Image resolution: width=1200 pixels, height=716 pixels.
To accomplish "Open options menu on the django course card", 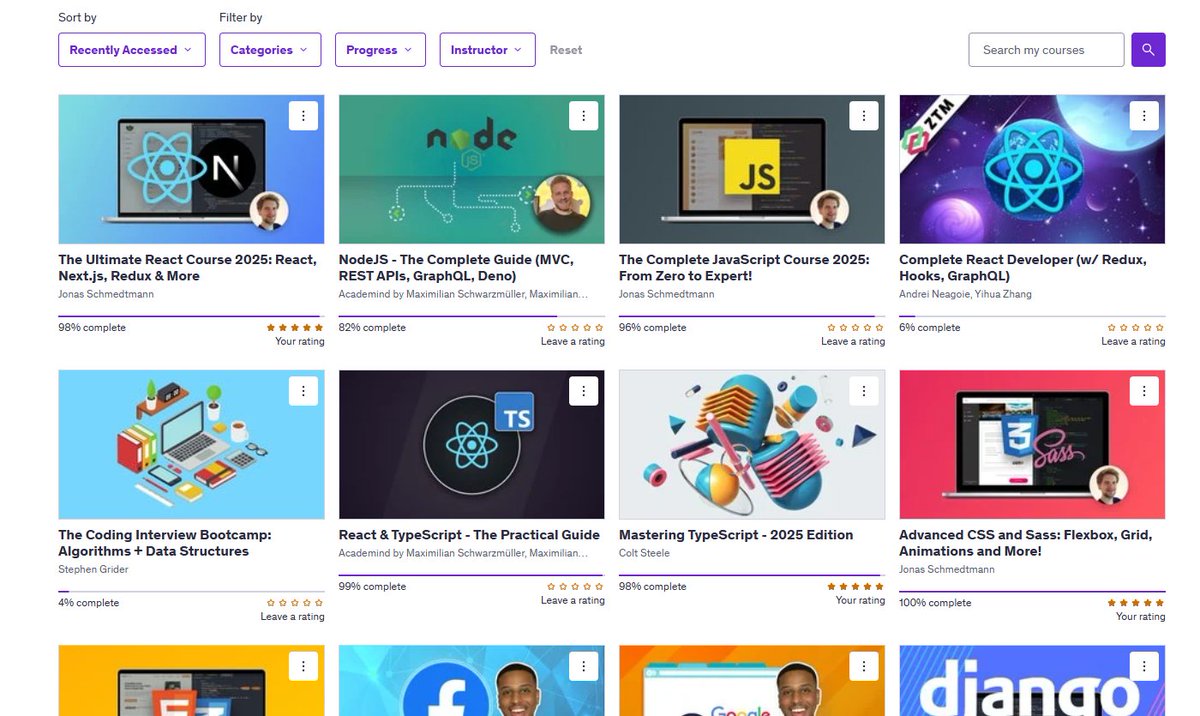I will (x=1144, y=666).
